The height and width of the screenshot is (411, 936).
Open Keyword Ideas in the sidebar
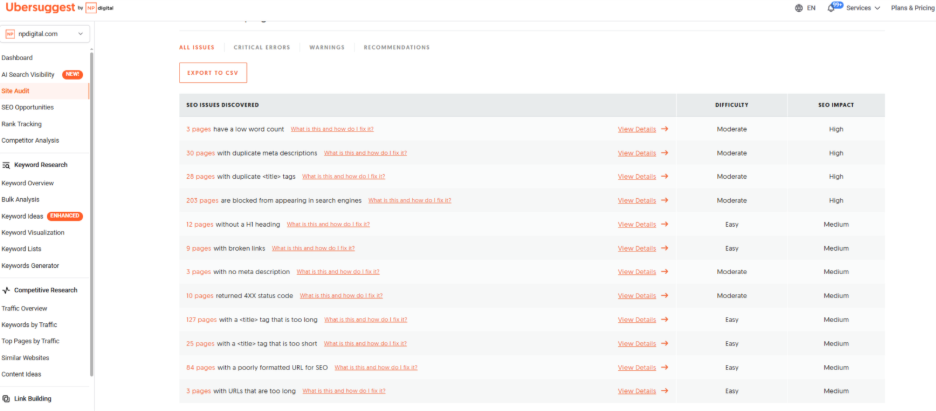(22, 216)
